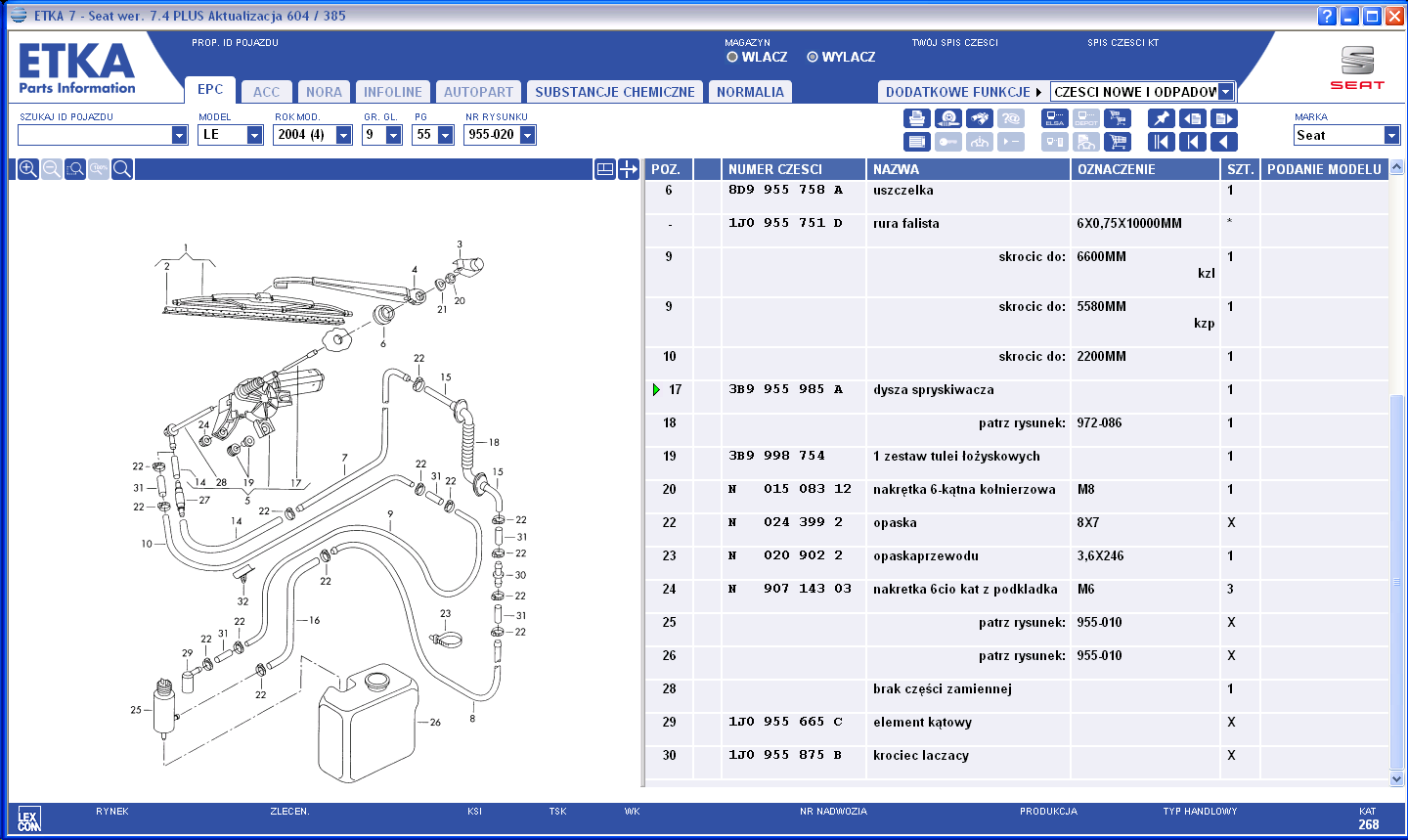This screenshot has width=1408, height=840.
Task: Go to previous illustration page icon
Action: click(x=1192, y=118)
